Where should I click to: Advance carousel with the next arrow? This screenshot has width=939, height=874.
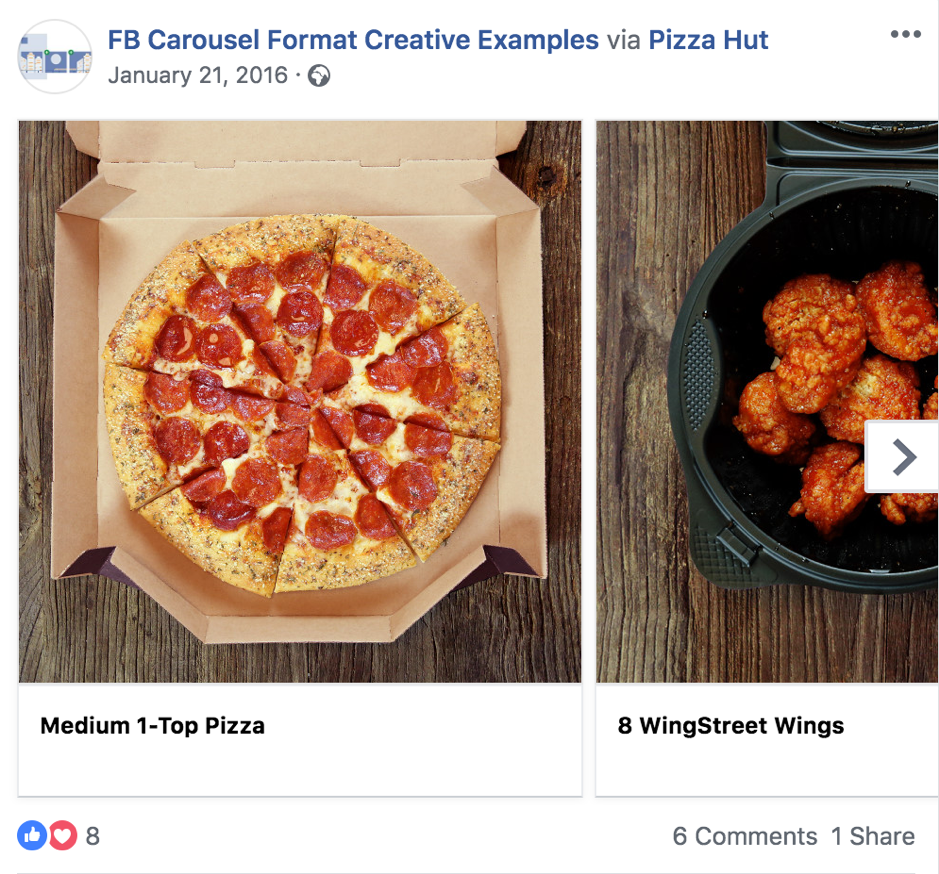click(x=903, y=457)
